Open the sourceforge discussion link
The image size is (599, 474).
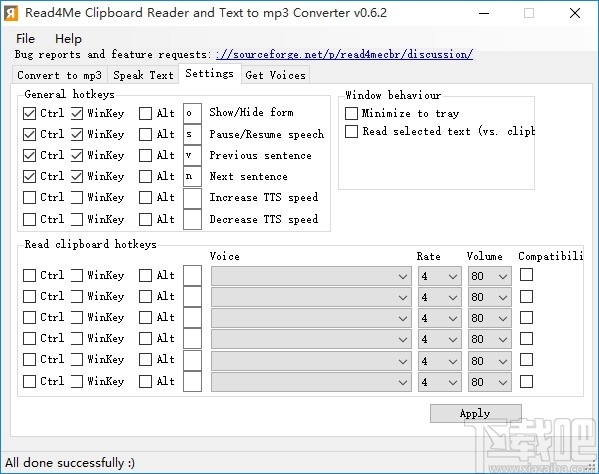344,54
